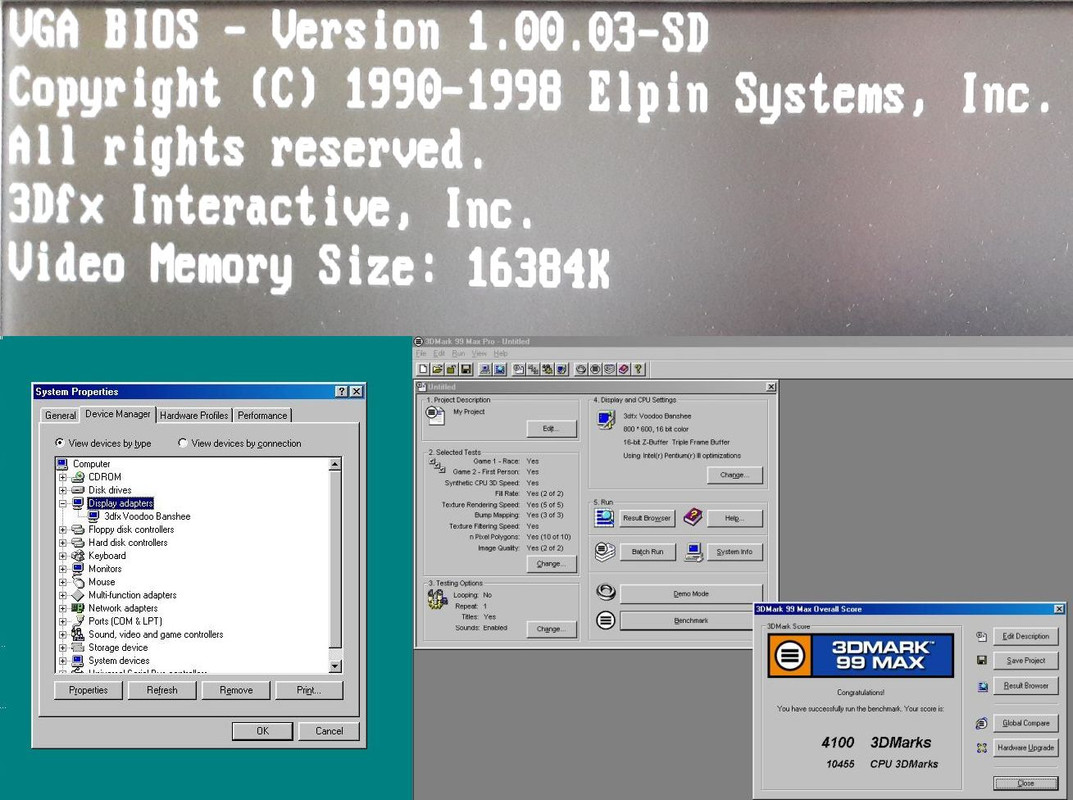The width and height of the screenshot is (1073, 800).
Task: Click the New project toolbar icon in 3DMark
Action: 423,370
